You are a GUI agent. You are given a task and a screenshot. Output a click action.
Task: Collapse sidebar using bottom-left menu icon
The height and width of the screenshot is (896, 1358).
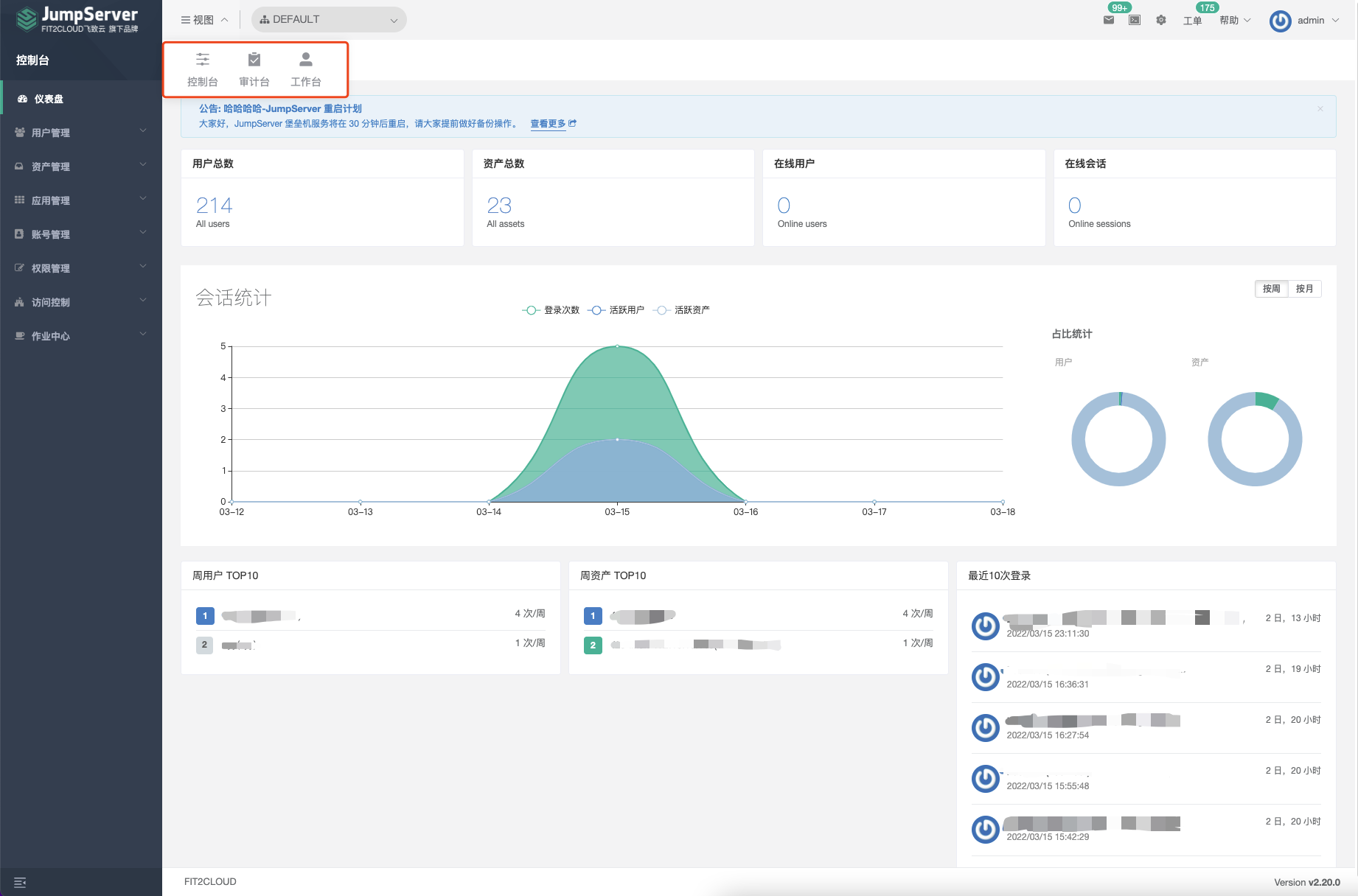tap(20, 882)
